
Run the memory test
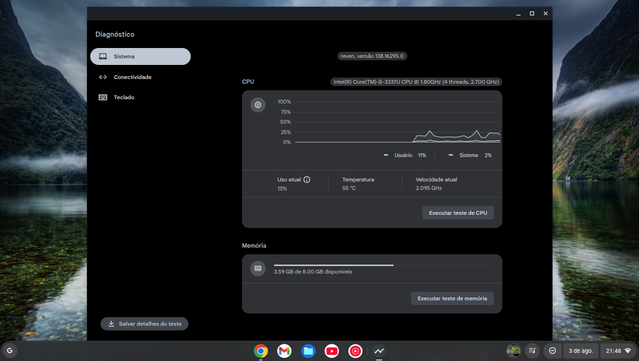click(452, 298)
